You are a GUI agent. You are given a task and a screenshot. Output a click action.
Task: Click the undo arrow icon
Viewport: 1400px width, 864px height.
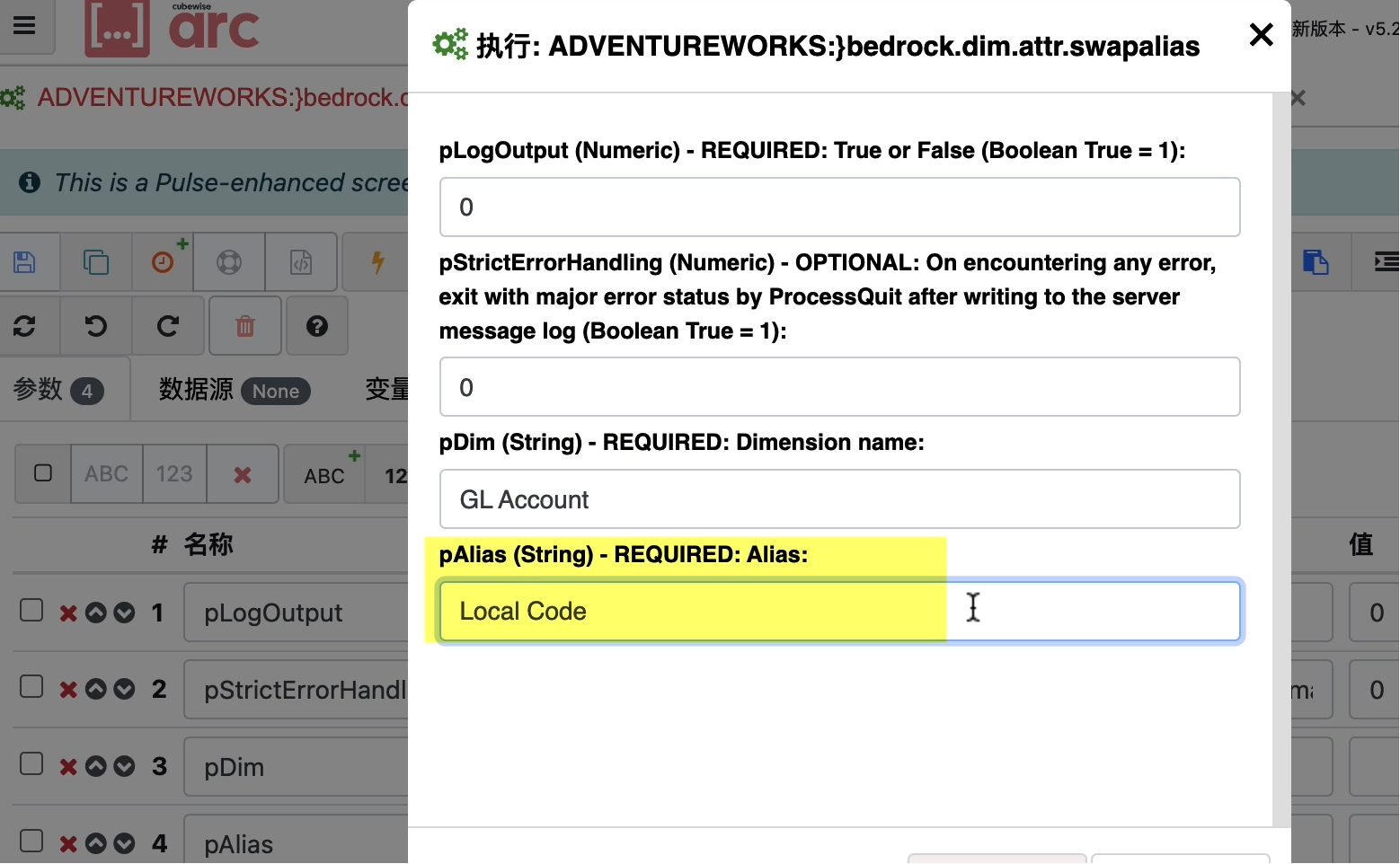(96, 326)
